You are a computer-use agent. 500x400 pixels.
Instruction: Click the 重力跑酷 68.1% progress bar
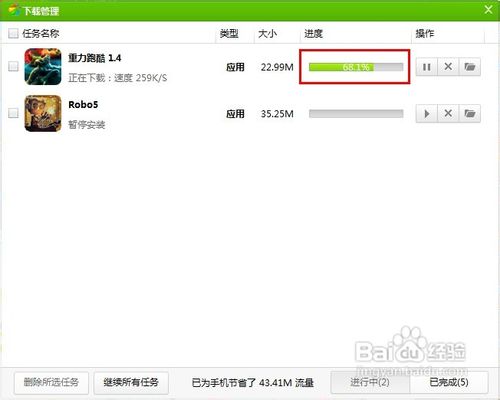pyautogui.click(x=356, y=67)
